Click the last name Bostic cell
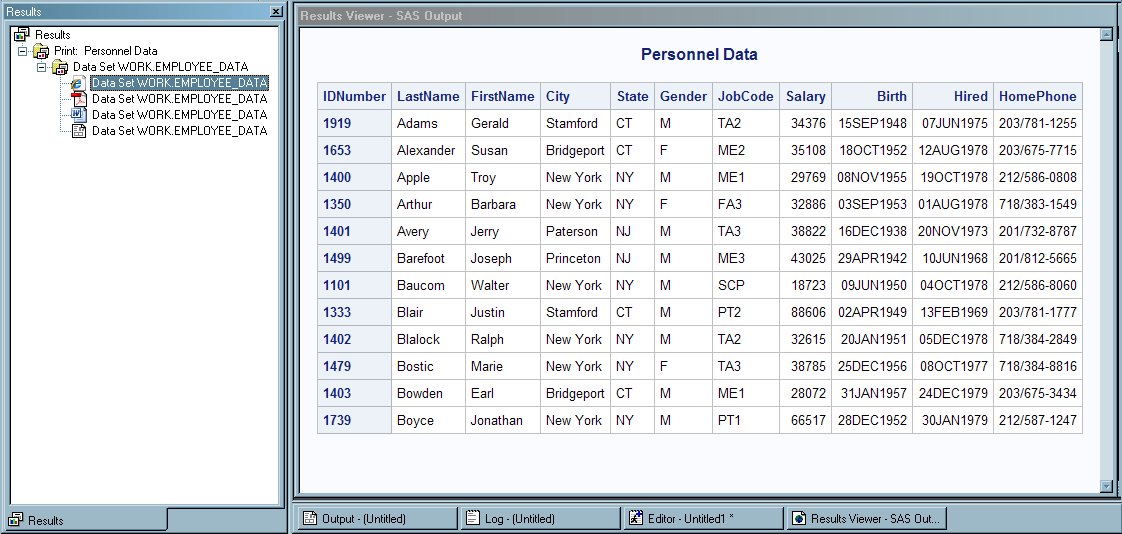1122x534 pixels. (x=428, y=366)
